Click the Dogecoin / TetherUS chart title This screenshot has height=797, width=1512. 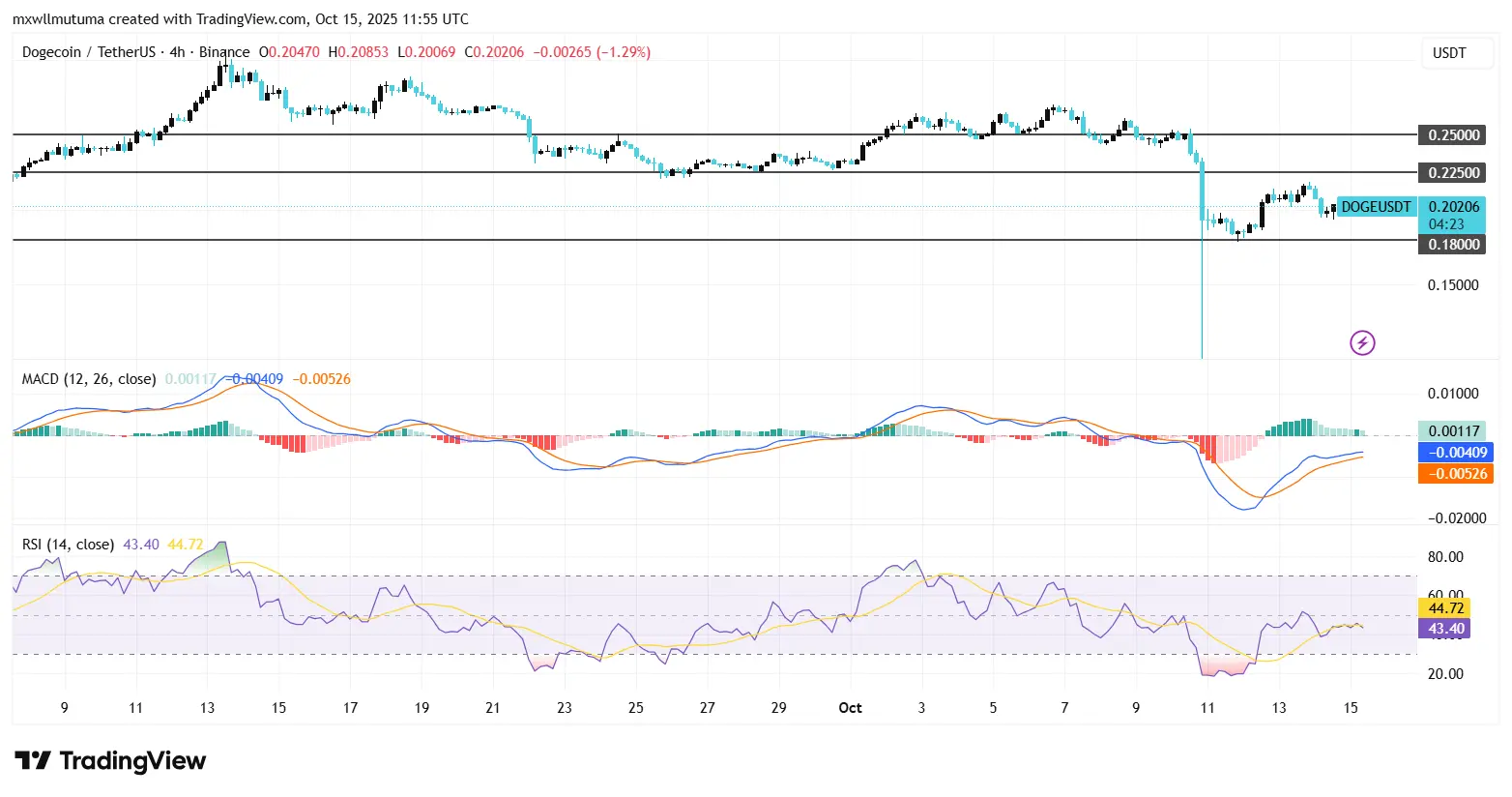coord(135,52)
